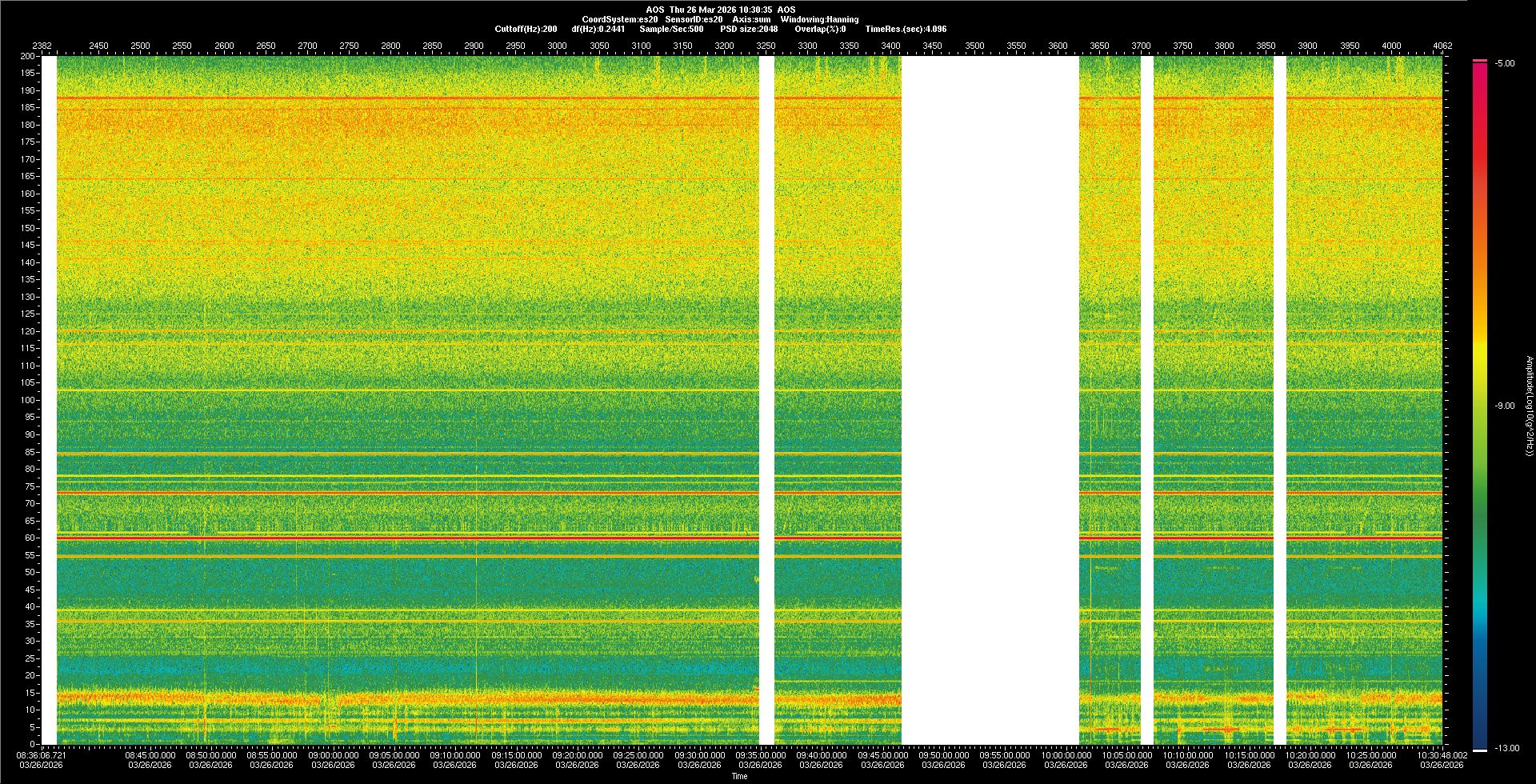Image resolution: width=1536 pixels, height=784 pixels.
Task: Click the Amplitude colorbar axis title
Action: pos(1529,406)
